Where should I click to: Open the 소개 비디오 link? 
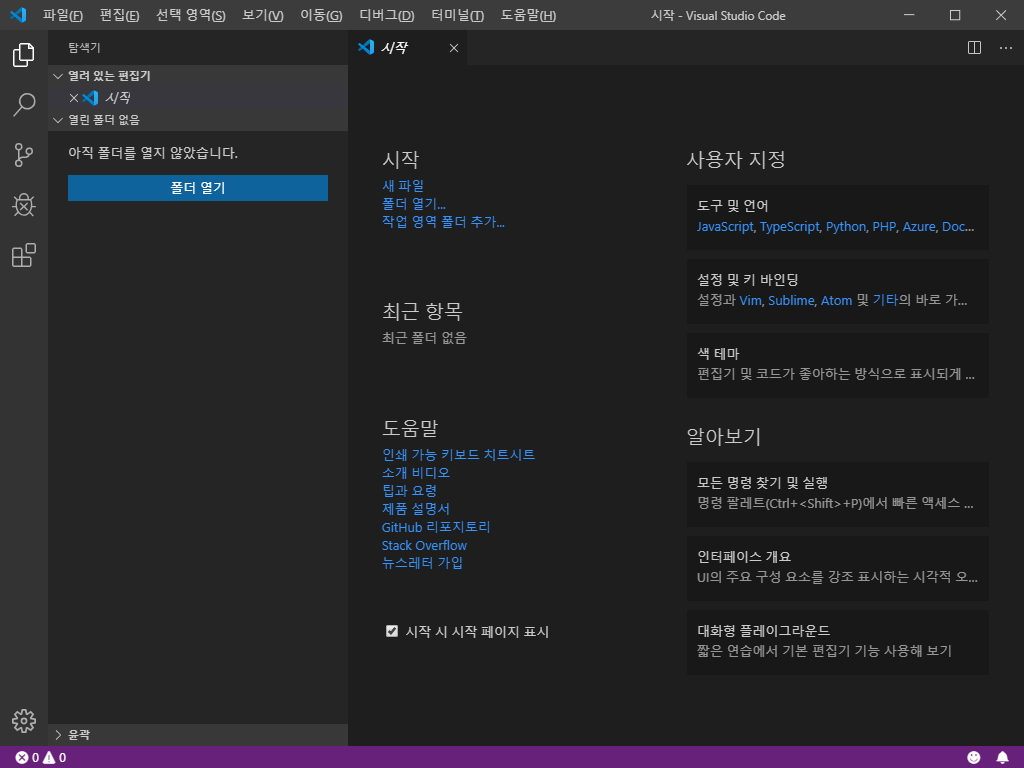pos(416,473)
